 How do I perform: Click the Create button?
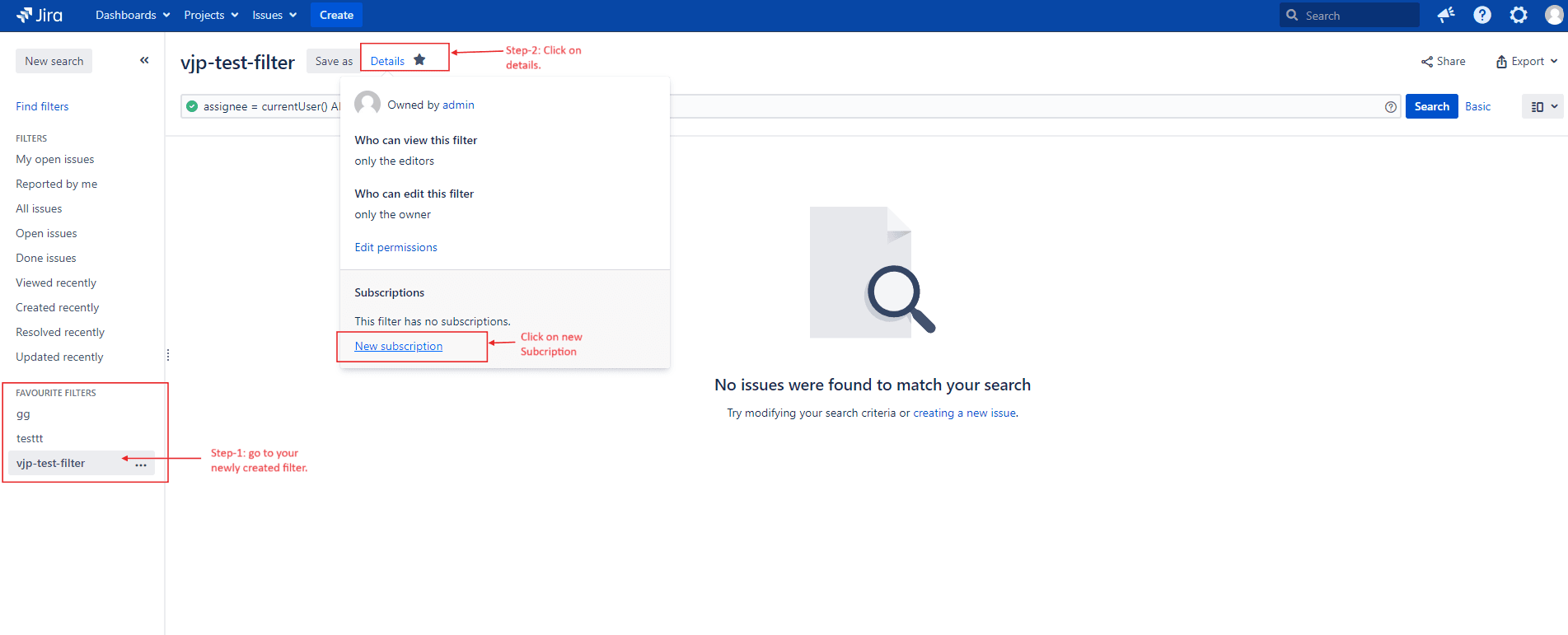[336, 15]
